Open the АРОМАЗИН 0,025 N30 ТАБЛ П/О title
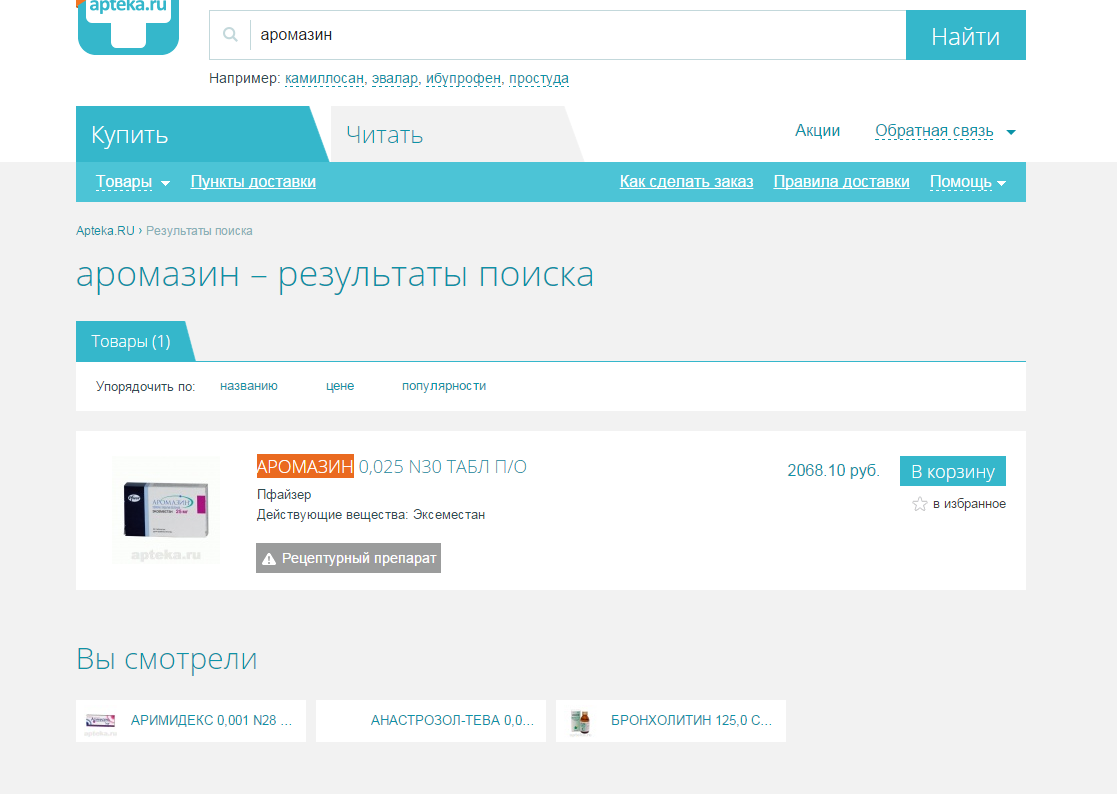1117x794 pixels. 392,466
